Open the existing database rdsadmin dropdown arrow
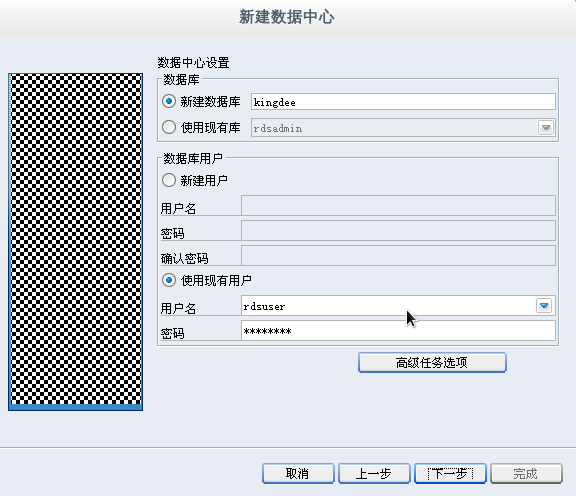576x496 pixels. pos(546,128)
